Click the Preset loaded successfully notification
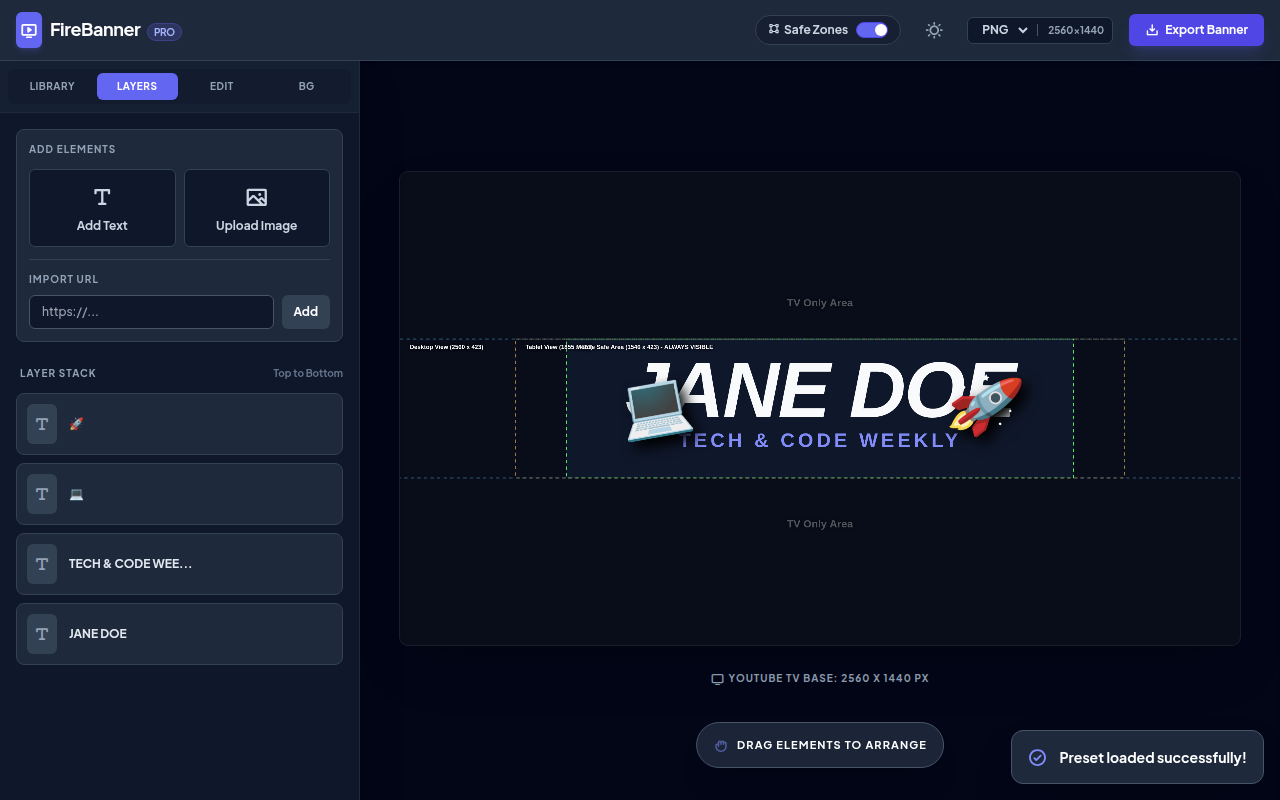This screenshot has width=1280, height=800. (x=1138, y=757)
